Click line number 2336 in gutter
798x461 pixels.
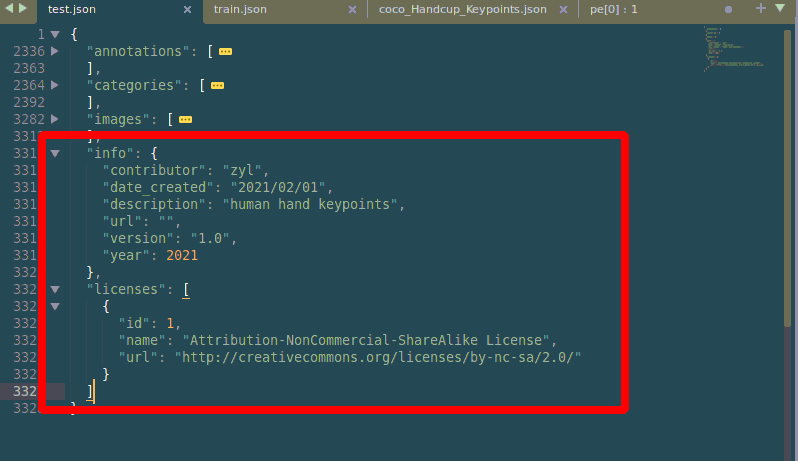coord(29,51)
